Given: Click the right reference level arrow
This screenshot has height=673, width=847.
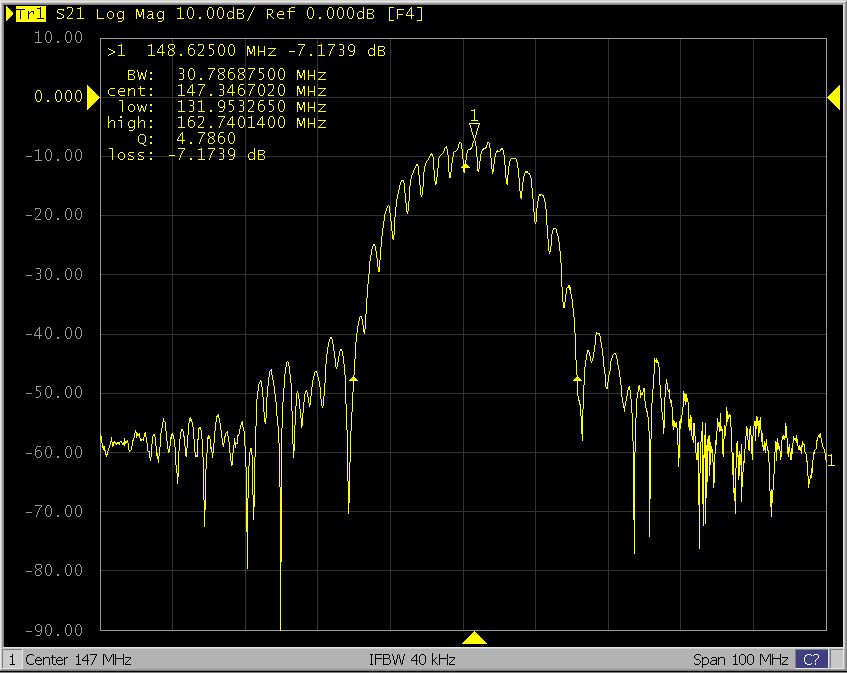Looking at the screenshot, I should click(834, 96).
